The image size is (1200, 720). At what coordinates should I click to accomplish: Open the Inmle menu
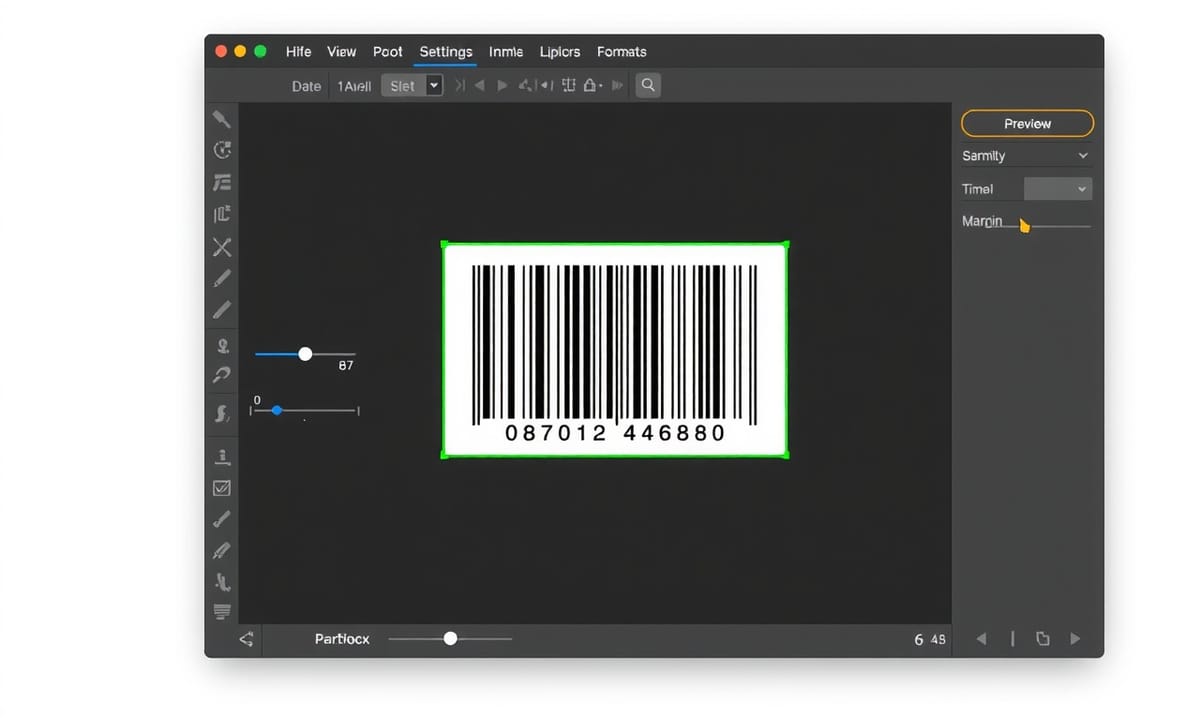[x=506, y=52]
